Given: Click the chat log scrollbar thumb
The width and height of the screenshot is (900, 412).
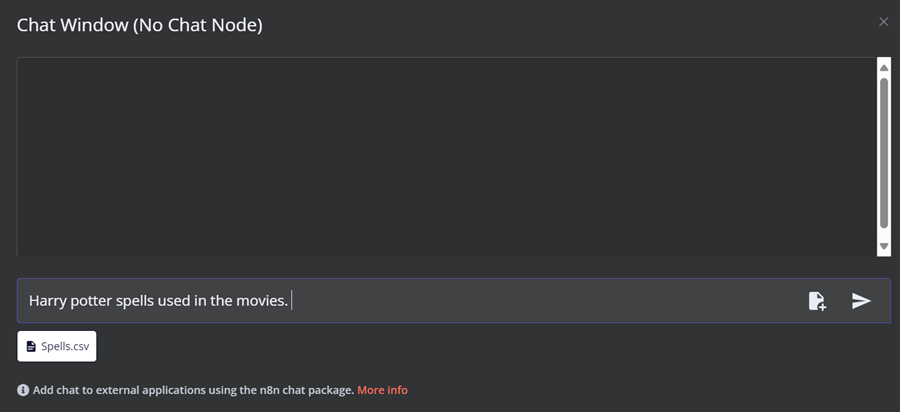Looking at the screenshot, I should point(884,153).
